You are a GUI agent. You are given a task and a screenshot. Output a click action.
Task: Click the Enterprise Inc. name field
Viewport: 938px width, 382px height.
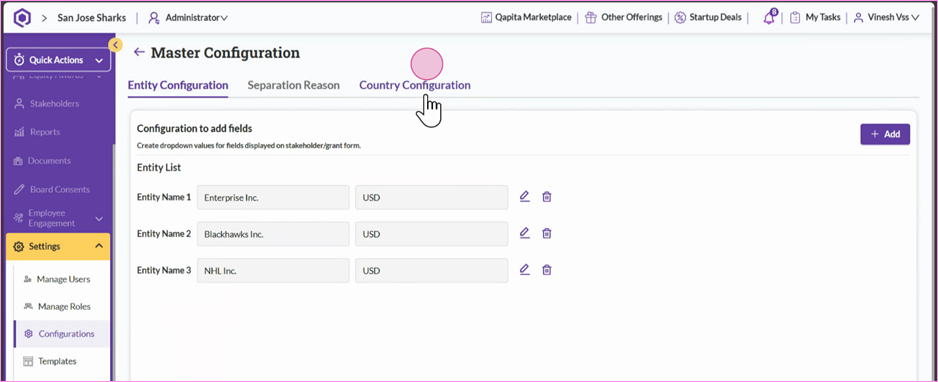tap(273, 197)
